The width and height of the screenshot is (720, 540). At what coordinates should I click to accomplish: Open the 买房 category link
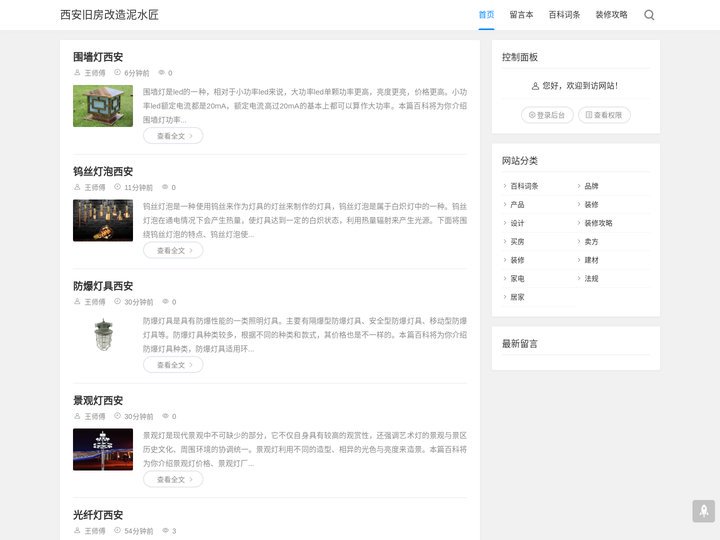click(x=518, y=242)
